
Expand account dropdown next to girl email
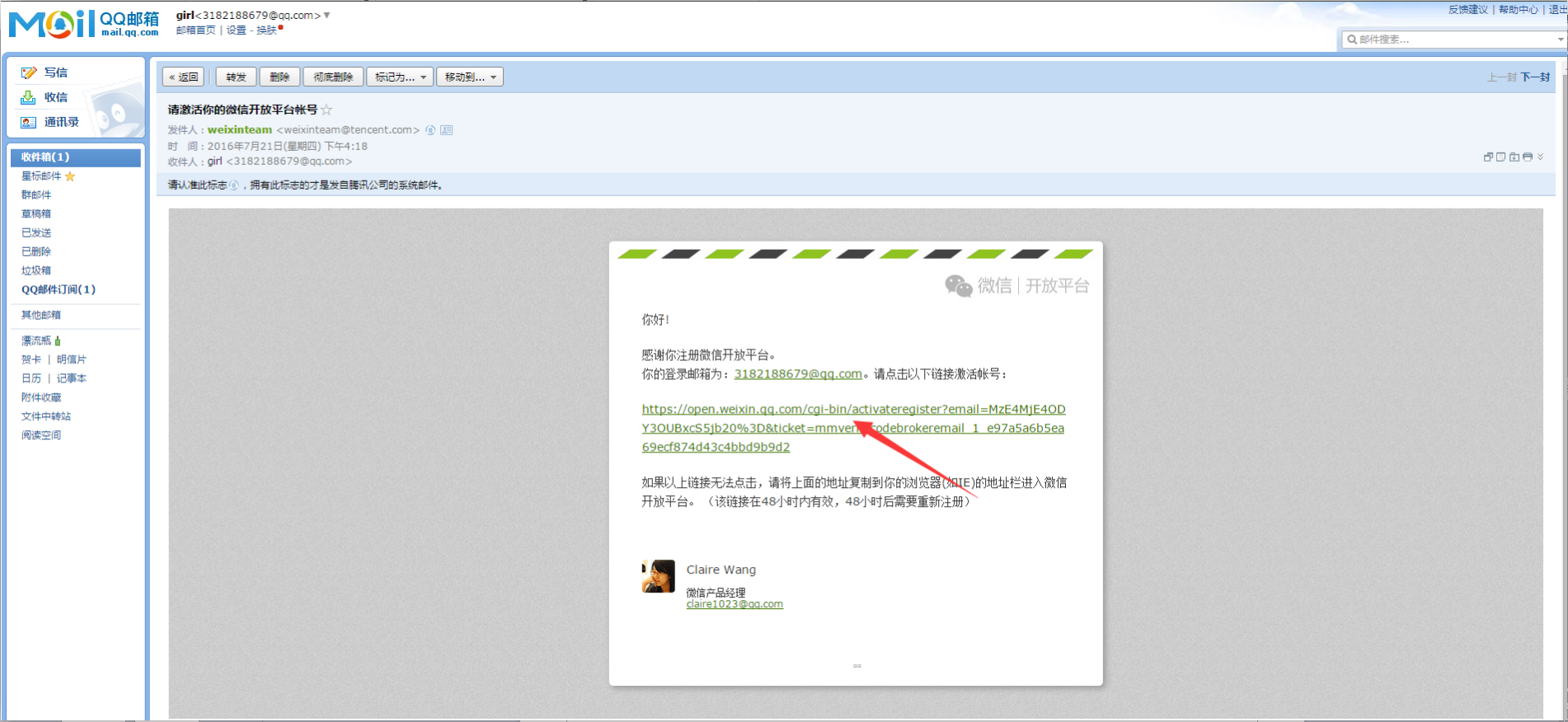pyautogui.click(x=327, y=15)
